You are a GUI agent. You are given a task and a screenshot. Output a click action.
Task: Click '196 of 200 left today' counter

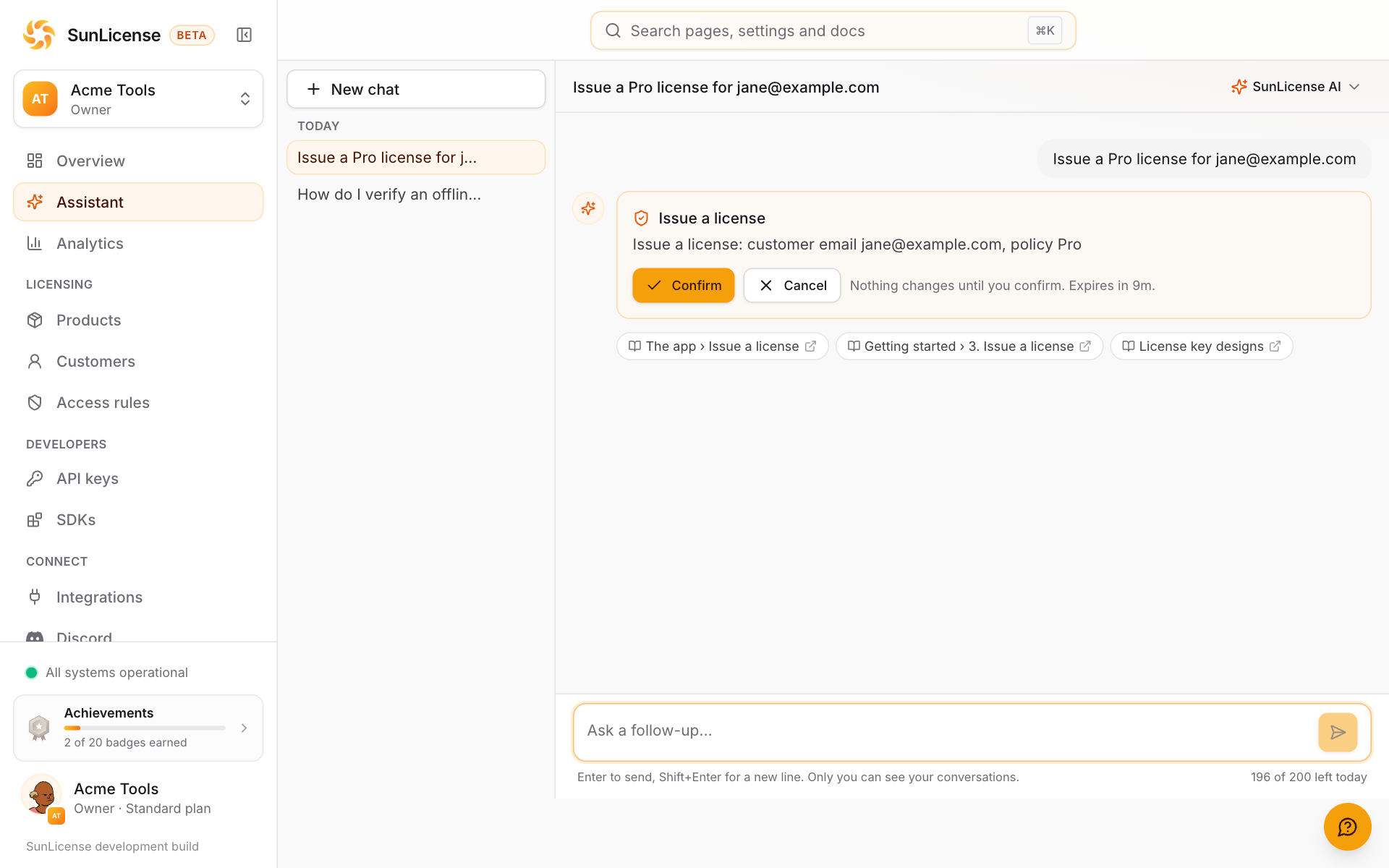point(1309,777)
